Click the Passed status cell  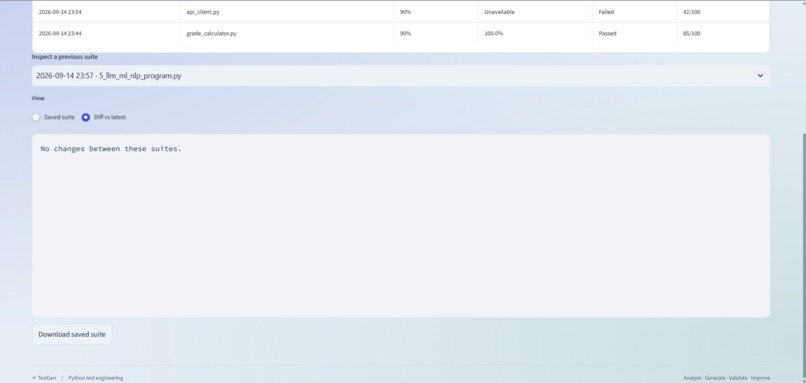pos(634,33)
